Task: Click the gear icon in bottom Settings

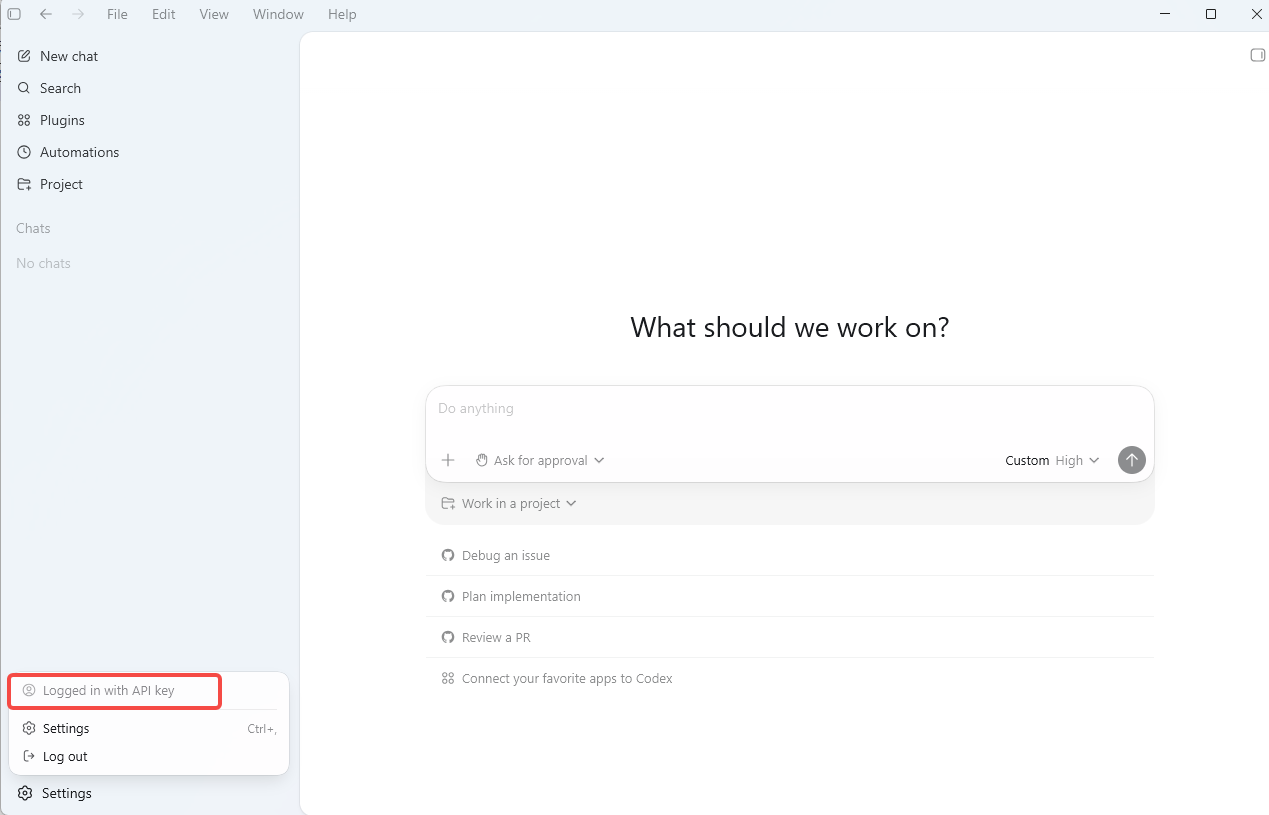Action: [26, 793]
